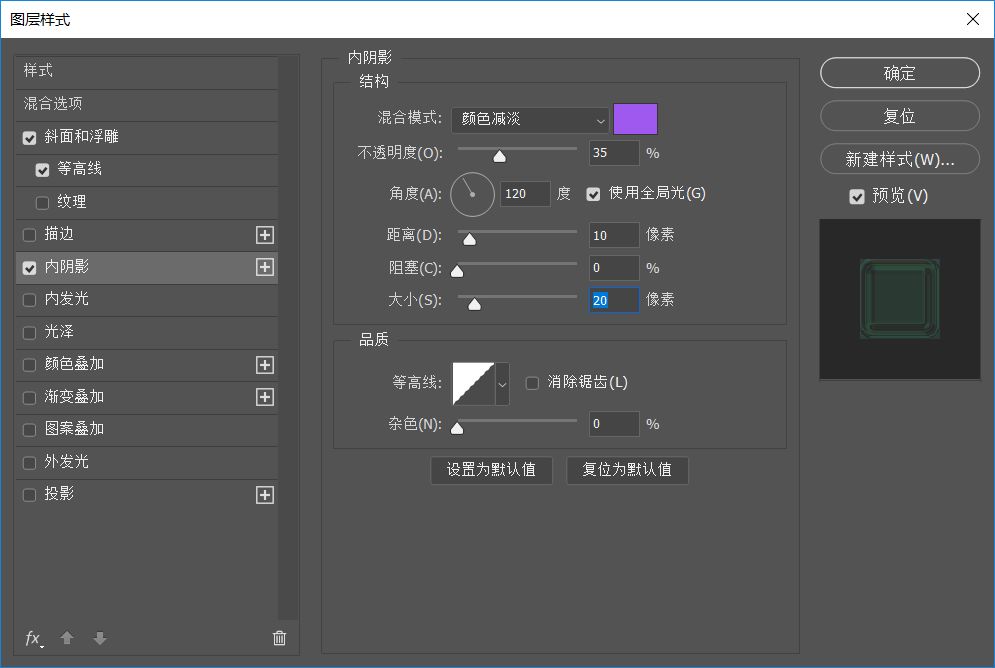Open the 混合模式 dropdown

point(529,119)
